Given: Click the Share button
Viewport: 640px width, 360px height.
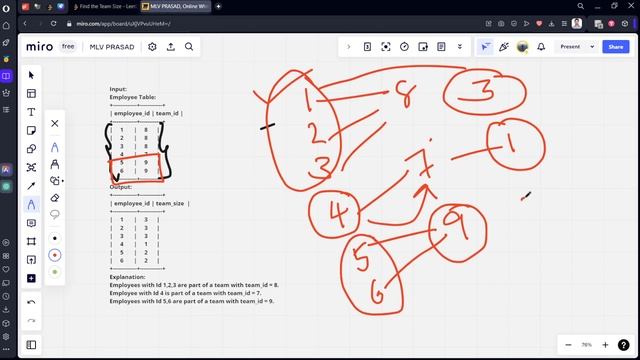Looking at the screenshot, I should point(616,47).
